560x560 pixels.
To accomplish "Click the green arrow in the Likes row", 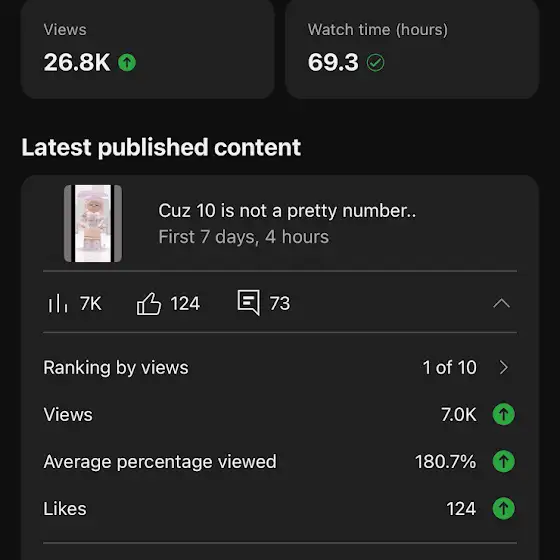I will coord(504,509).
